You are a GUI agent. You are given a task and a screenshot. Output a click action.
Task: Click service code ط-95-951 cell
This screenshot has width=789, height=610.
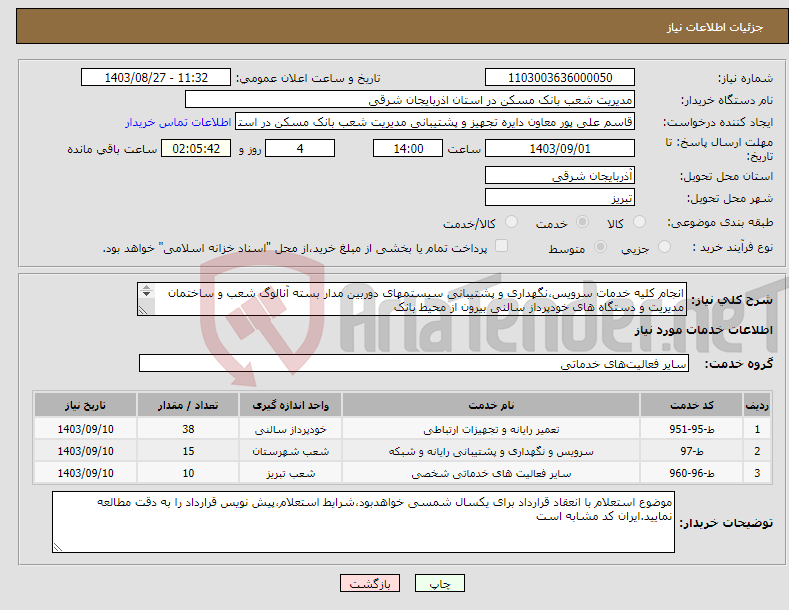pos(692,429)
